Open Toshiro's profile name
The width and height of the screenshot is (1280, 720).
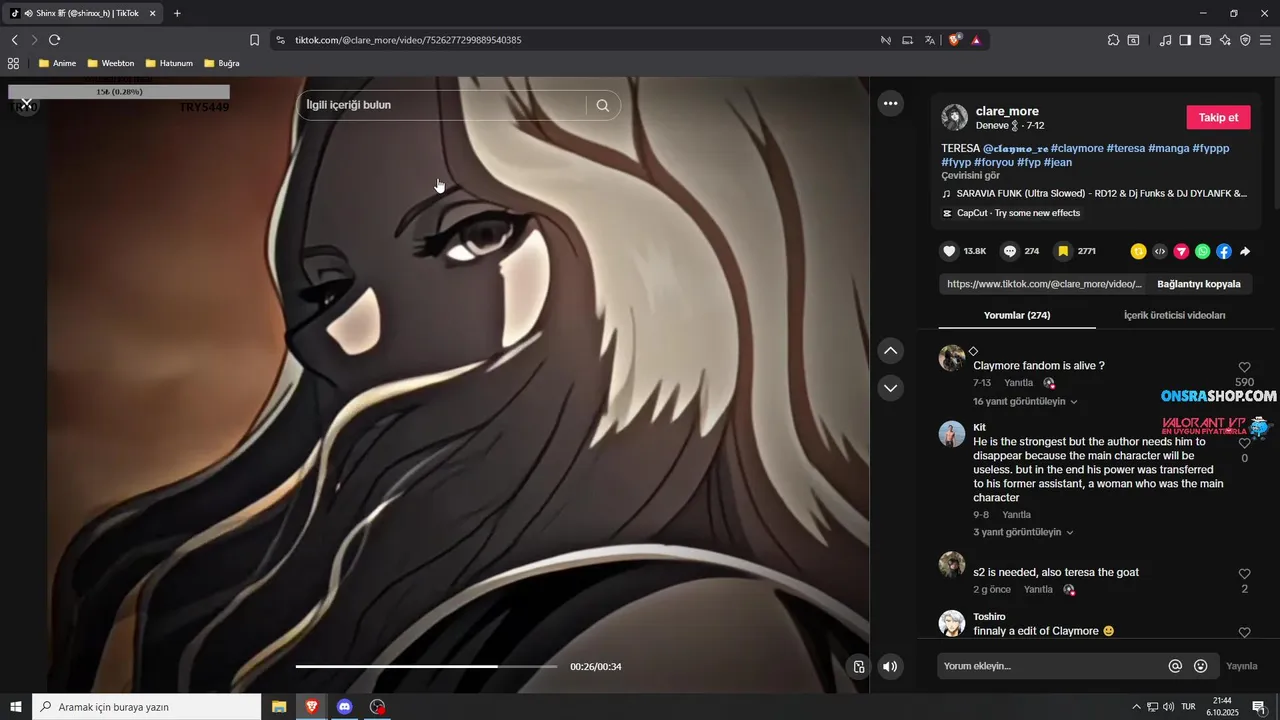(x=989, y=617)
